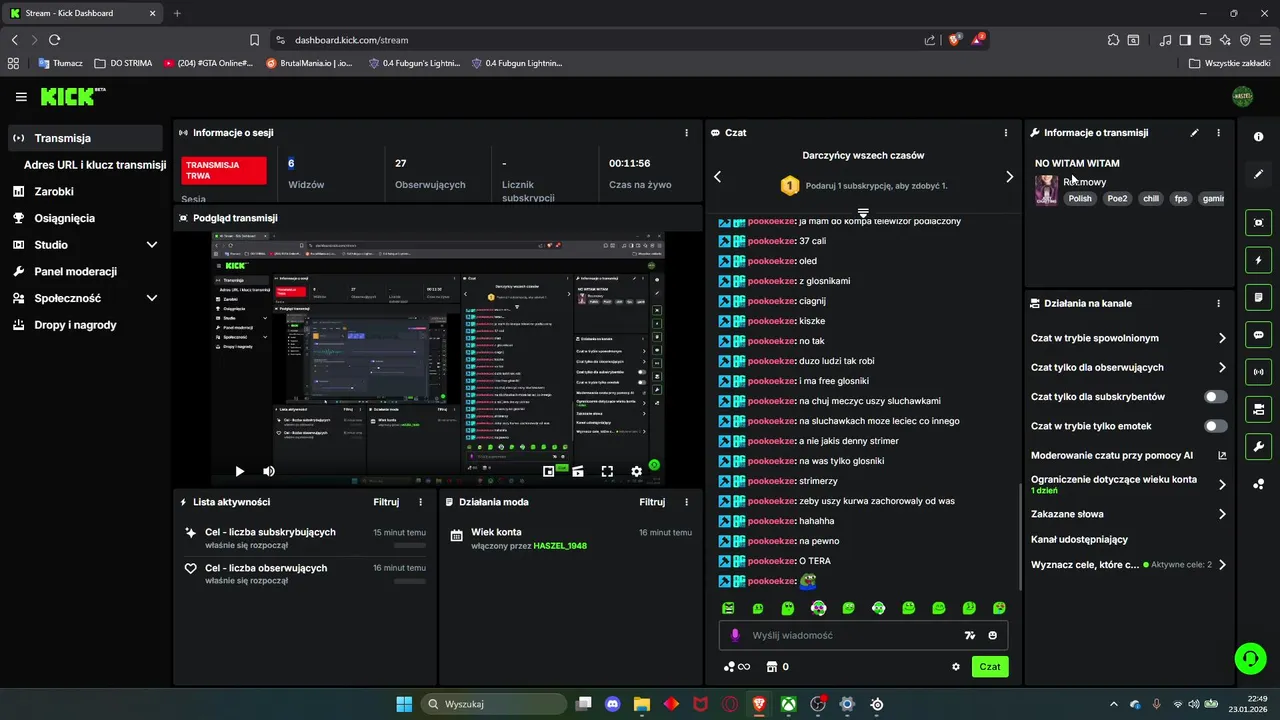Toggle the lightning activity widget icon in the sidebar
The width and height of the screenshot is (1280, 720).
click(x=1258, y=260)
